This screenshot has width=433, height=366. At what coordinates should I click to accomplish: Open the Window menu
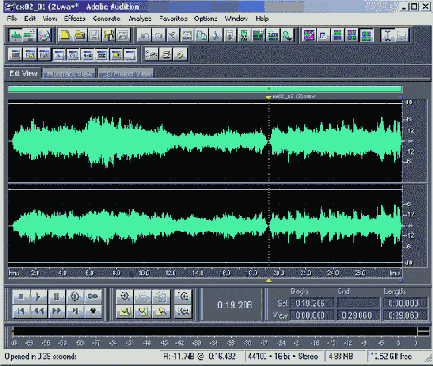pyautogui.click(x=236, y=19)
